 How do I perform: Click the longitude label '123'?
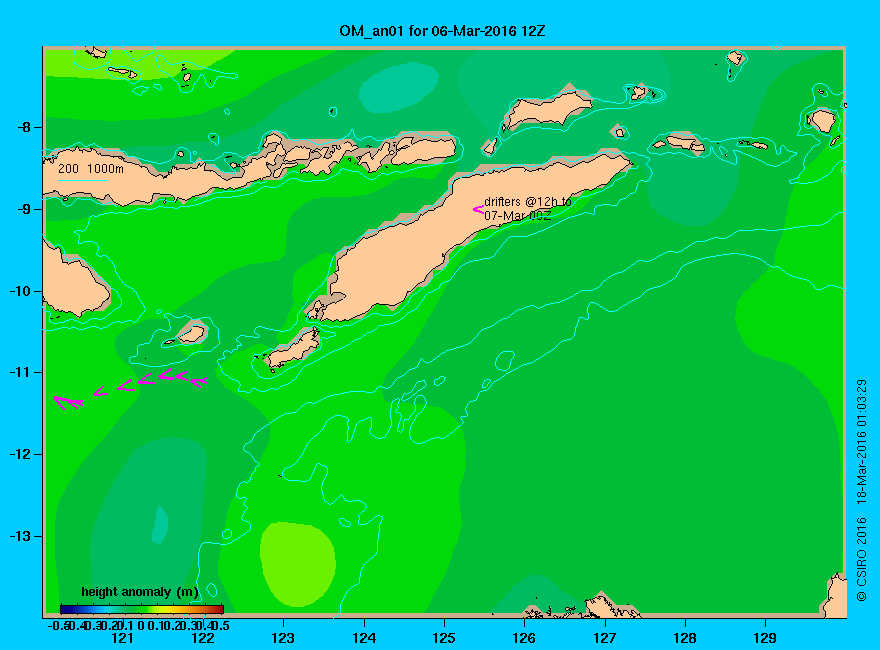pos(283,638)
